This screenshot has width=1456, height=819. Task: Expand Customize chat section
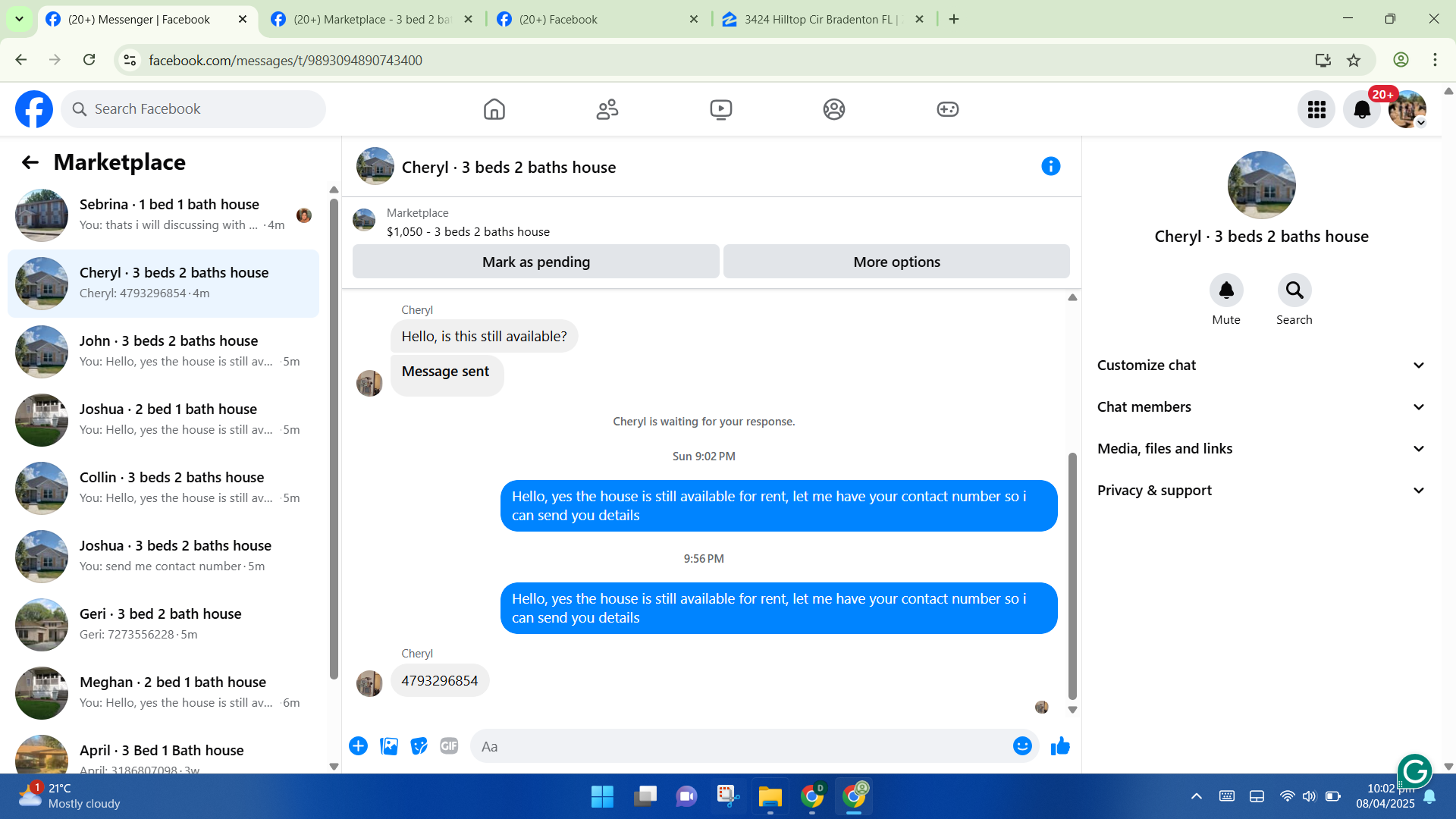click(1261, 366)
